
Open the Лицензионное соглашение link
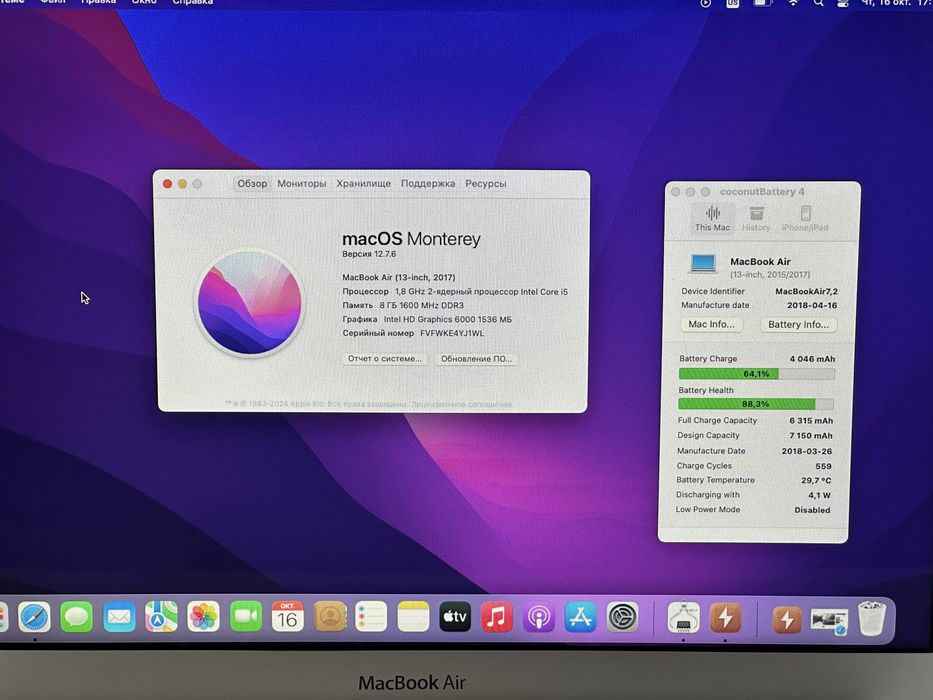click(462, 404)
